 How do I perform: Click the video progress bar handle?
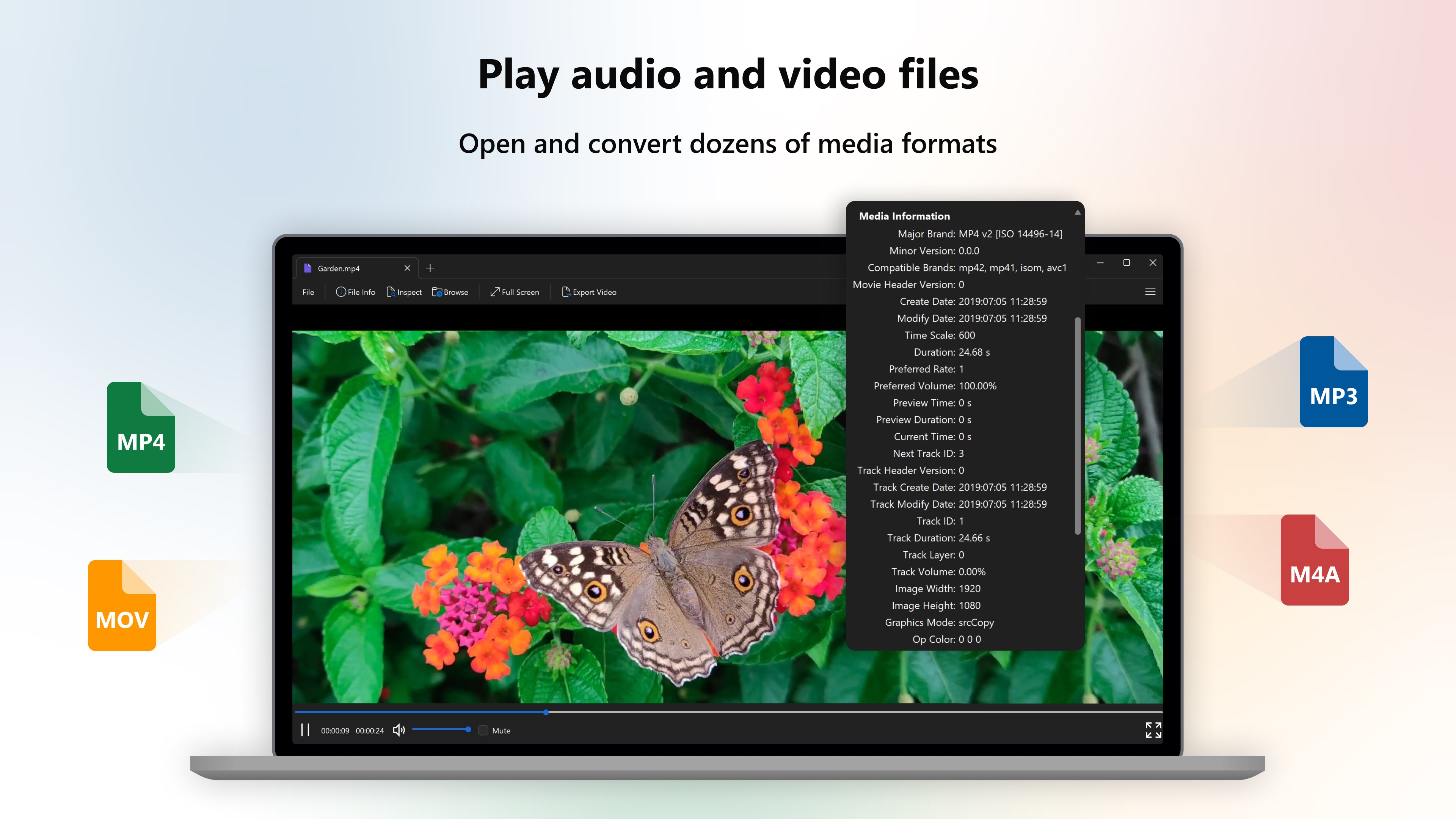click(546, 712)
